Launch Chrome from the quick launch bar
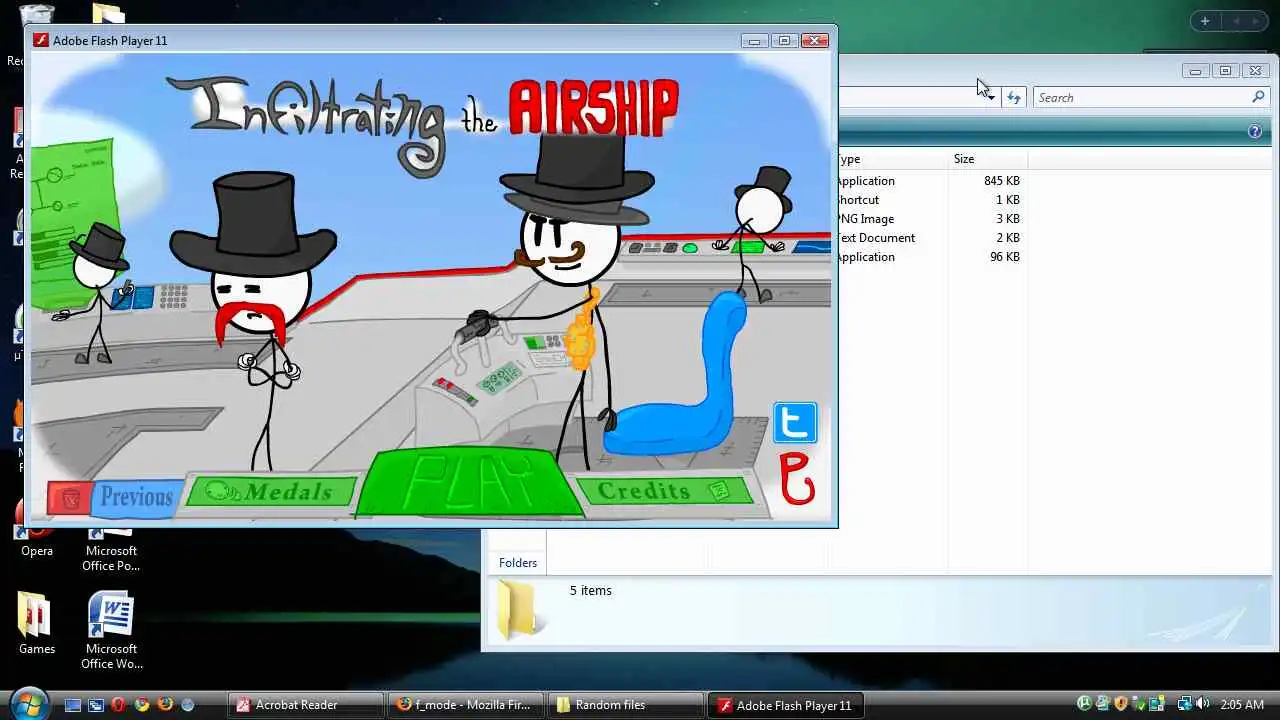1280x720 pixels. pyautogui.click(x=141, y=705)
